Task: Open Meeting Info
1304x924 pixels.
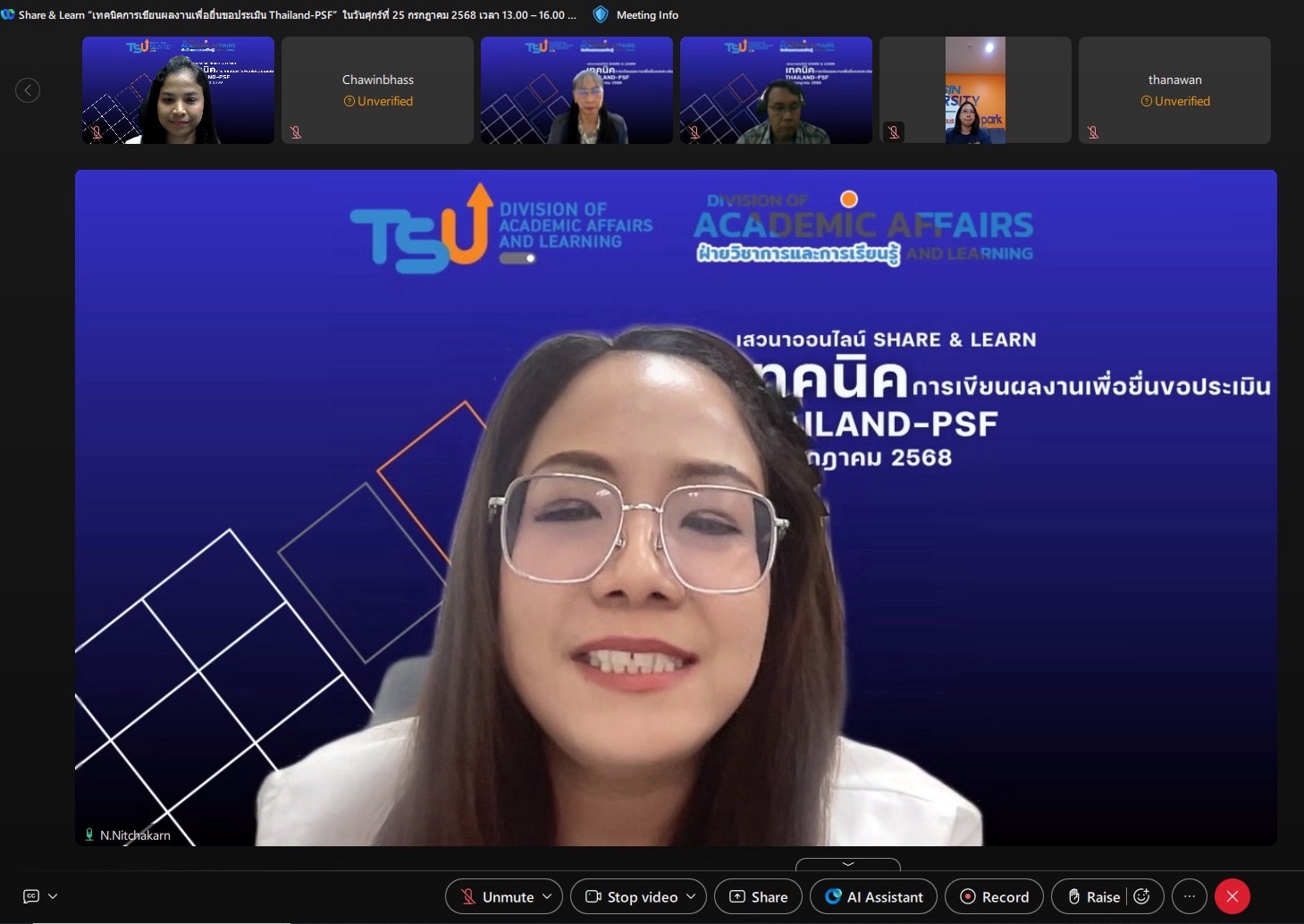Action: pos(647,15)
